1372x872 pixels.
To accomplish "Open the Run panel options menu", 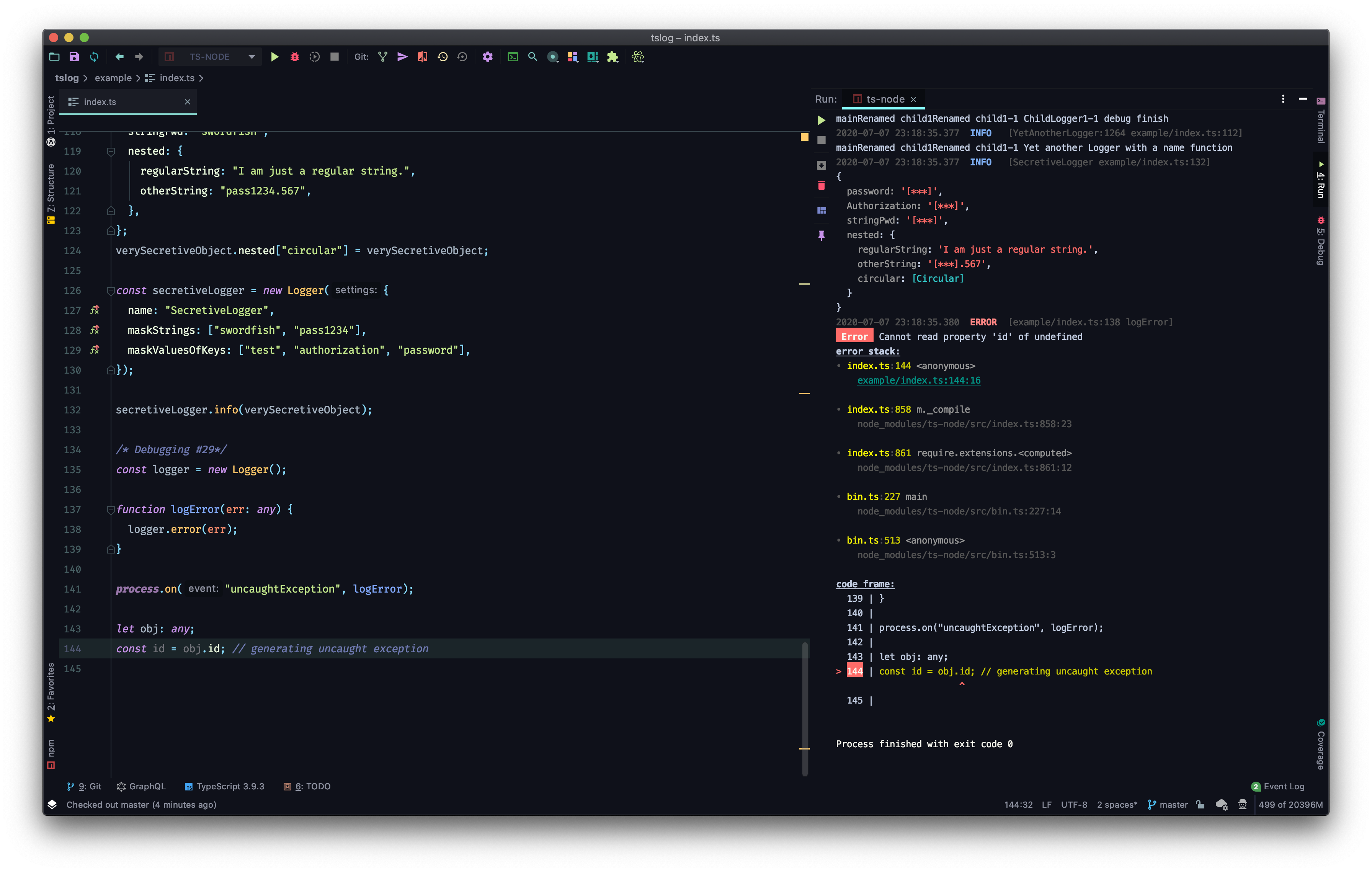I will pos(1282,98).
